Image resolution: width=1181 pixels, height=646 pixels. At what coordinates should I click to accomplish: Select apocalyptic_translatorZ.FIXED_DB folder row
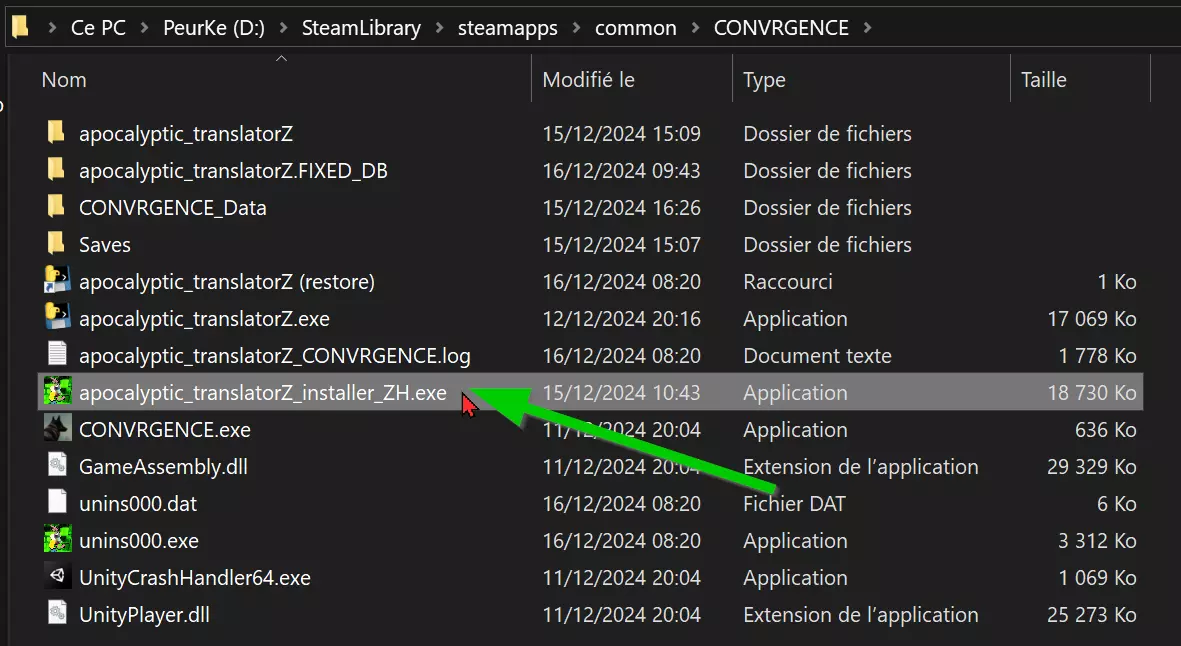233,171
